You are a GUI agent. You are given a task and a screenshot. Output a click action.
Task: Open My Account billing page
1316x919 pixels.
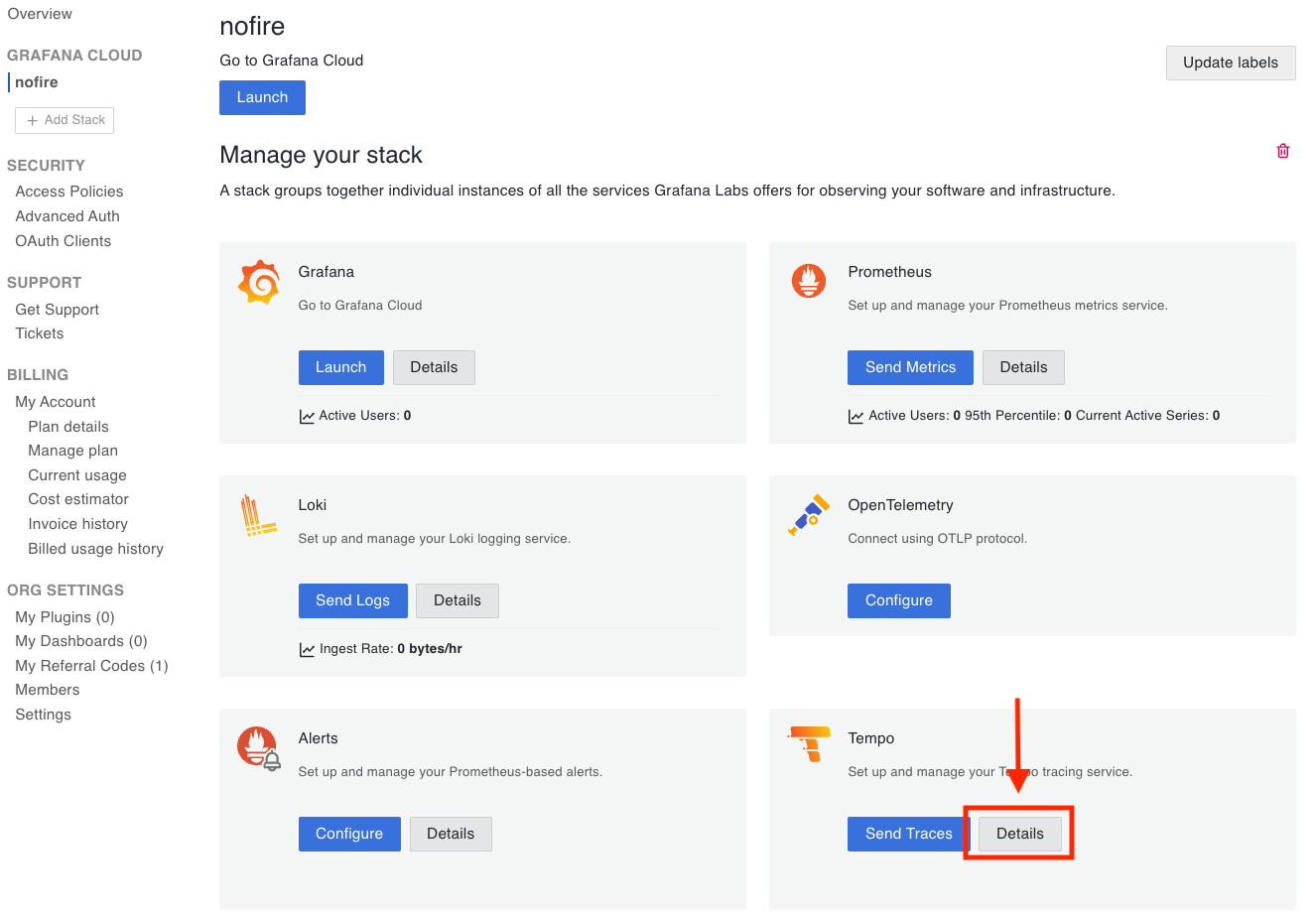pos(56,402)
